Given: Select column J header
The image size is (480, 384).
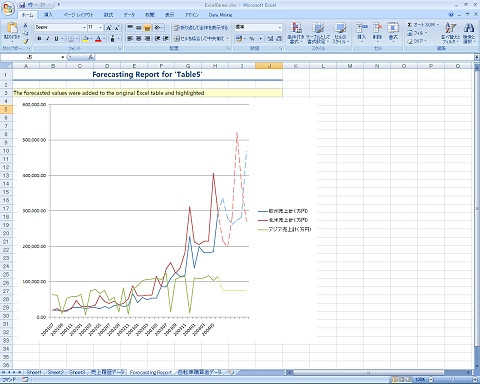Looking at the screenshot, I should pos(269,66).
